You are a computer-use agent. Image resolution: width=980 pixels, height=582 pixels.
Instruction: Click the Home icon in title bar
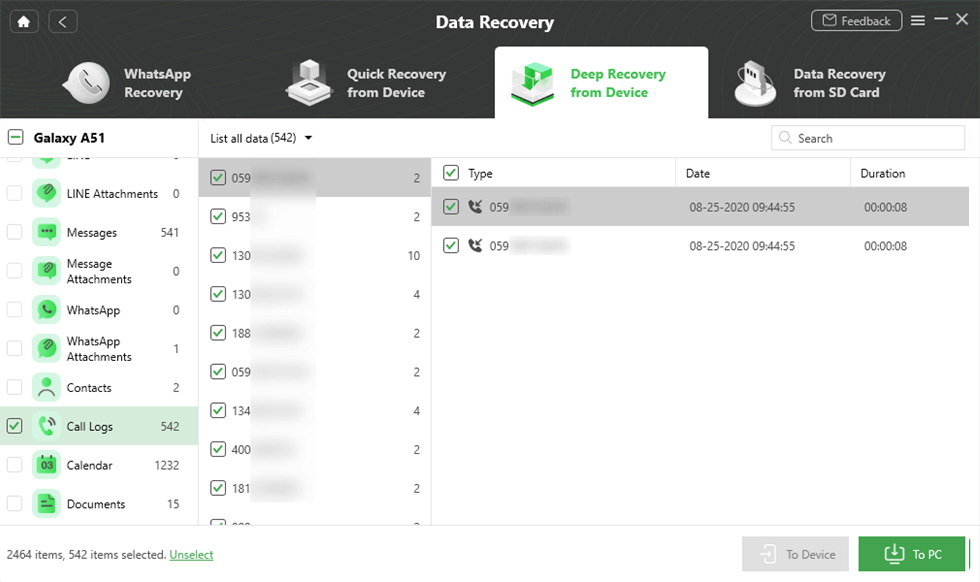[24, 21]
